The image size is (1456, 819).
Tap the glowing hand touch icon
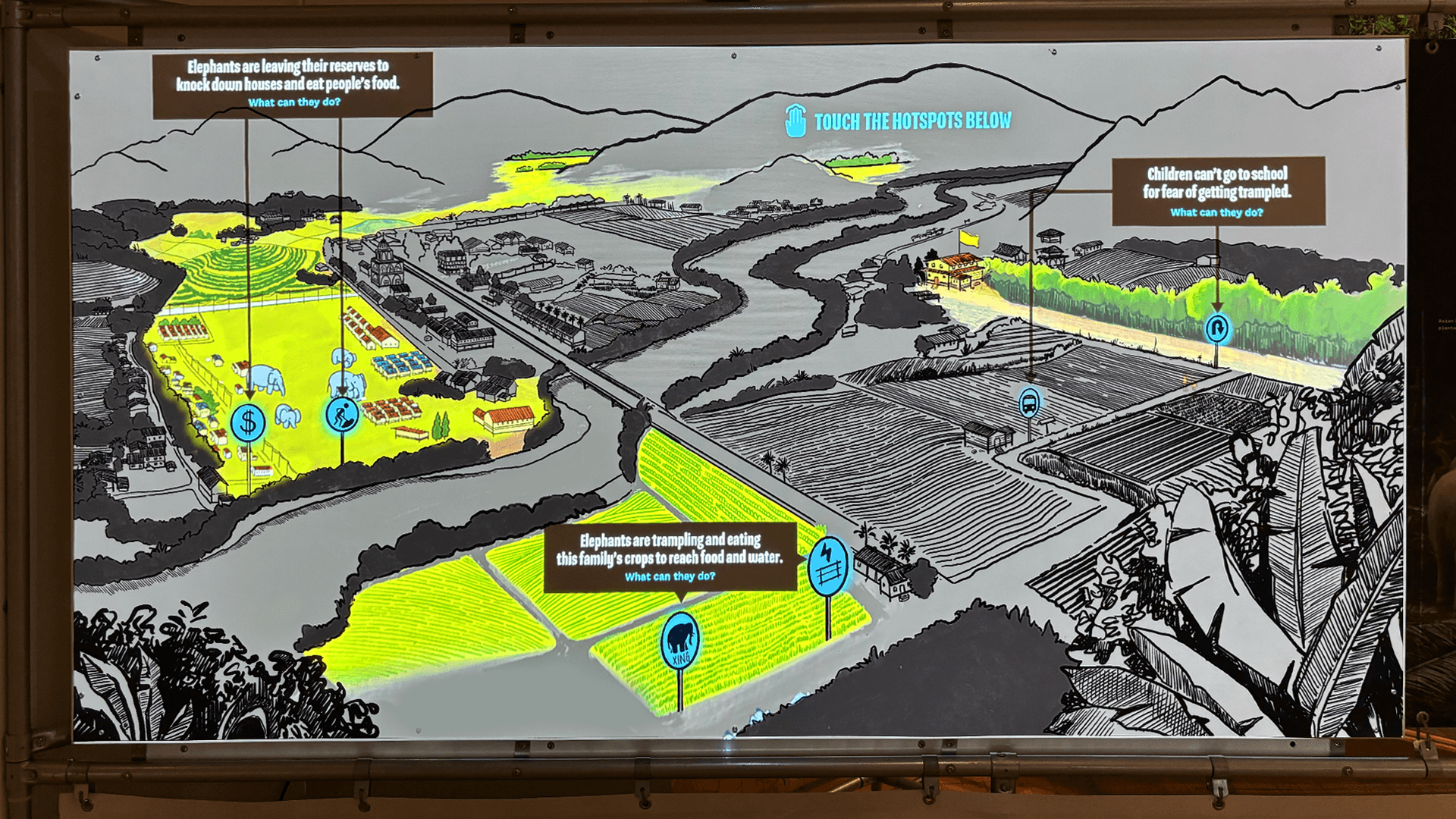795,121
